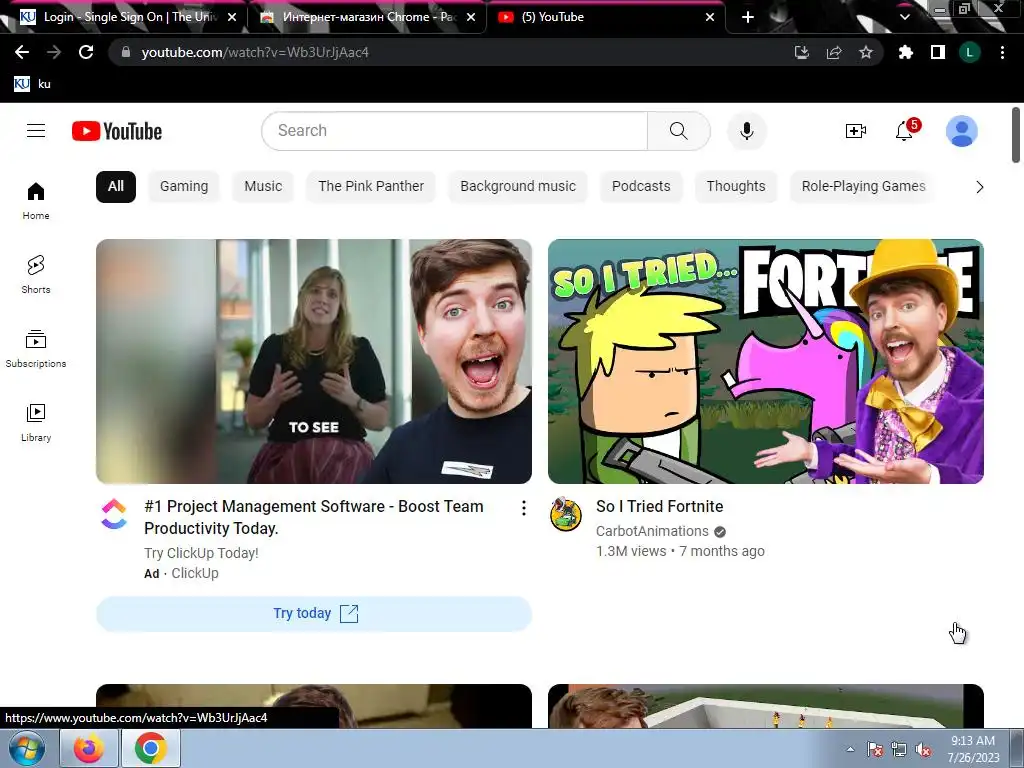Click Chrome icon in taskbar
This screenshot has height=768, width=1024.
(150, 749)
